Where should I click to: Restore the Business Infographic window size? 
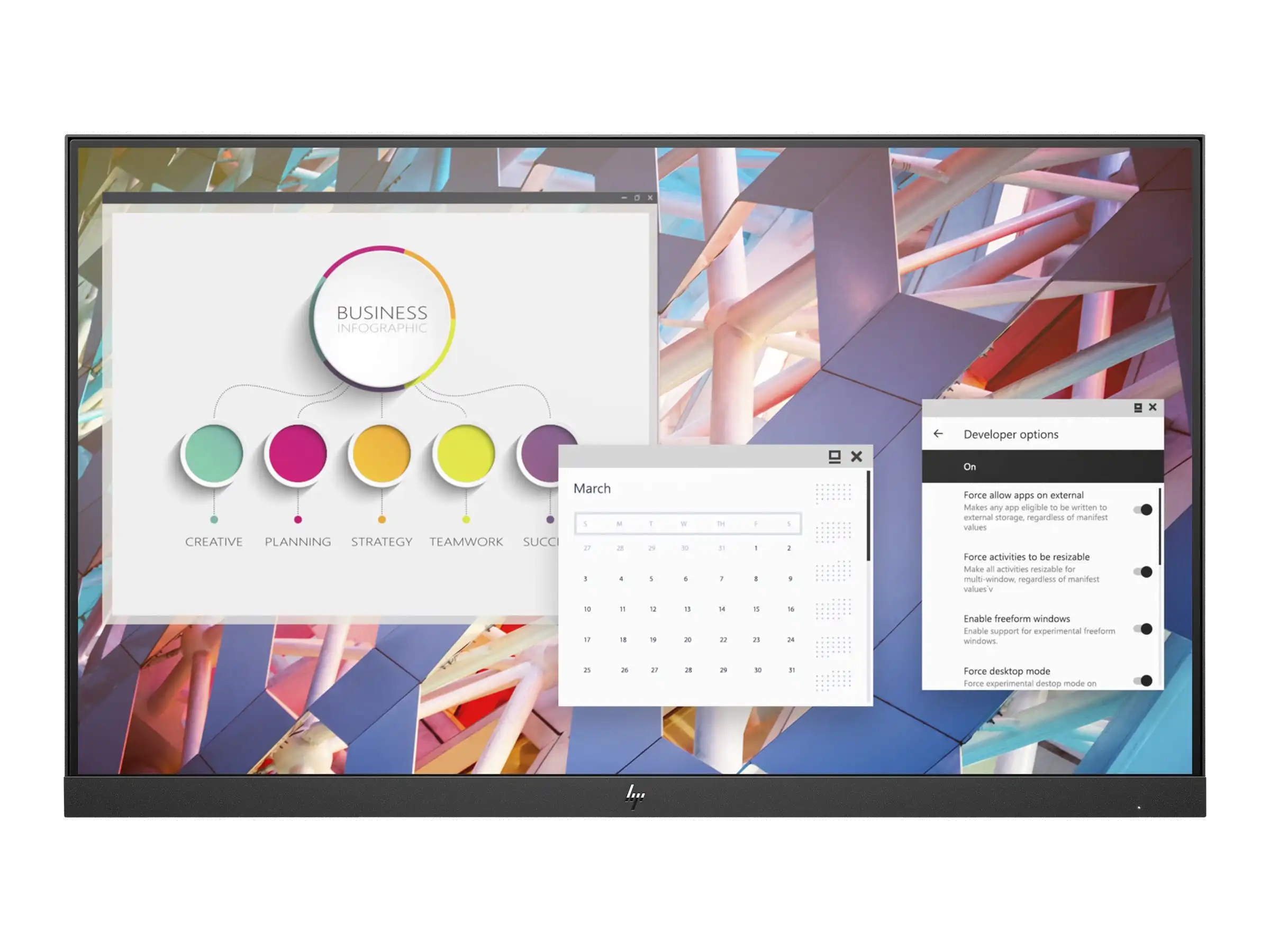(x=637, y=197)
